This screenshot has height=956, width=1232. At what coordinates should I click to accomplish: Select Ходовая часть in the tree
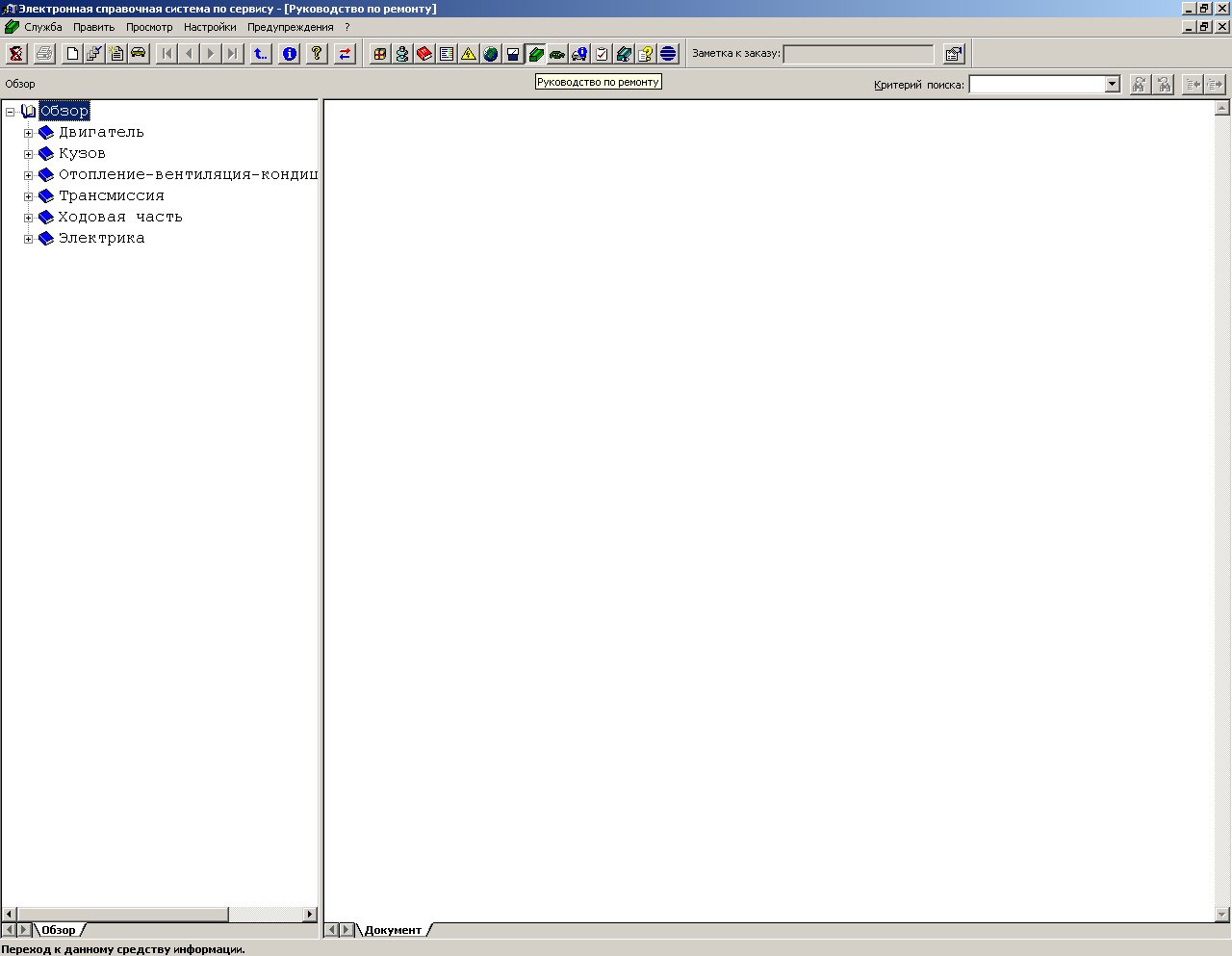click(120, 217)
